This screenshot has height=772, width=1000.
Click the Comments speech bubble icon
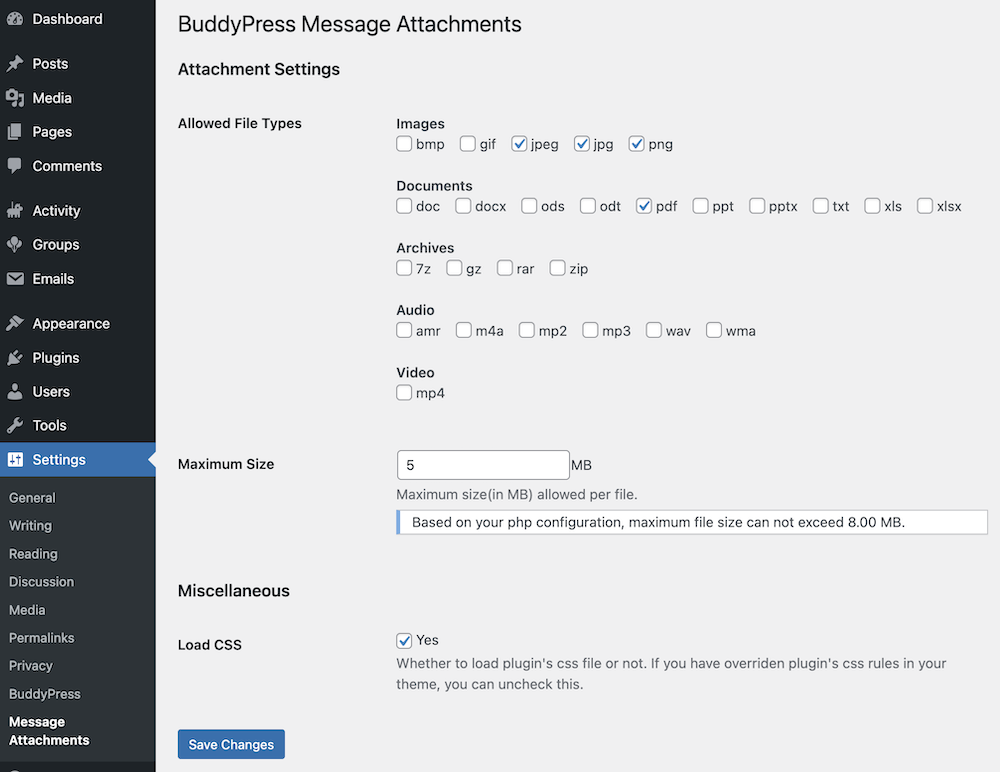[15, 167]
